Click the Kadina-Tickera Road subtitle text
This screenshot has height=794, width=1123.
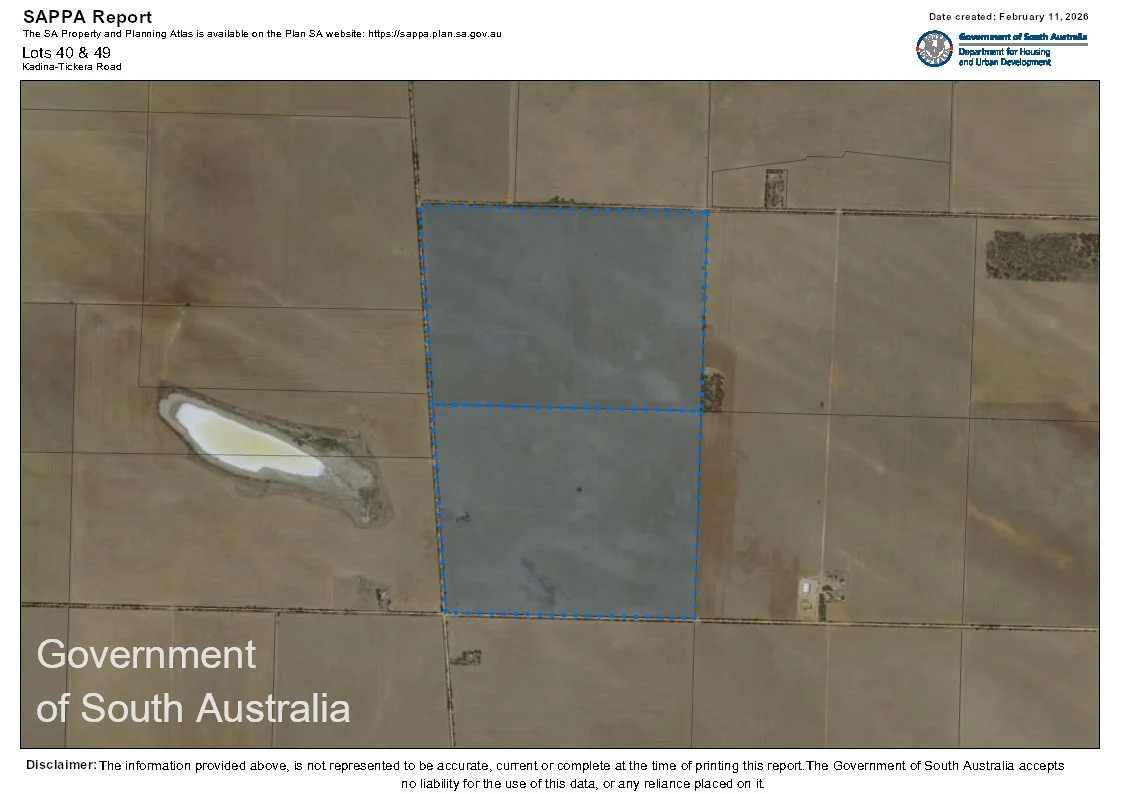pyautogui.click(x=70, y=66)
